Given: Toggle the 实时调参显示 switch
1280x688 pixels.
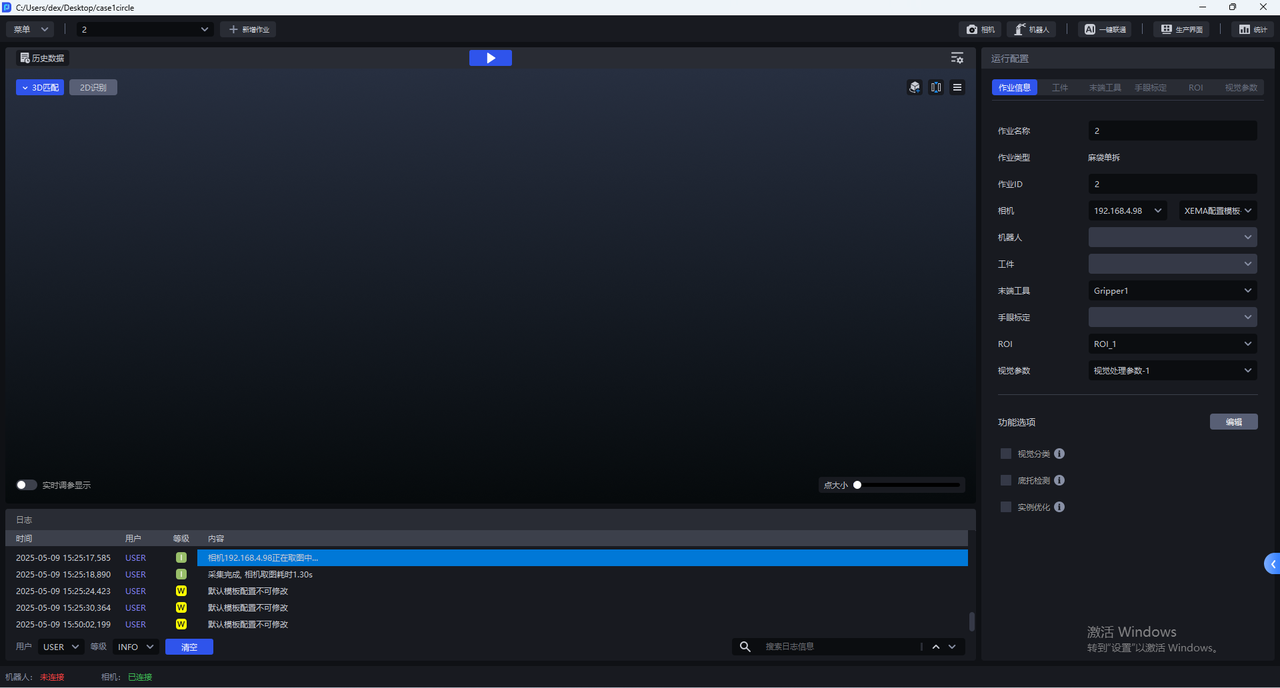Looking at the screenshot, I should point(27,485).
